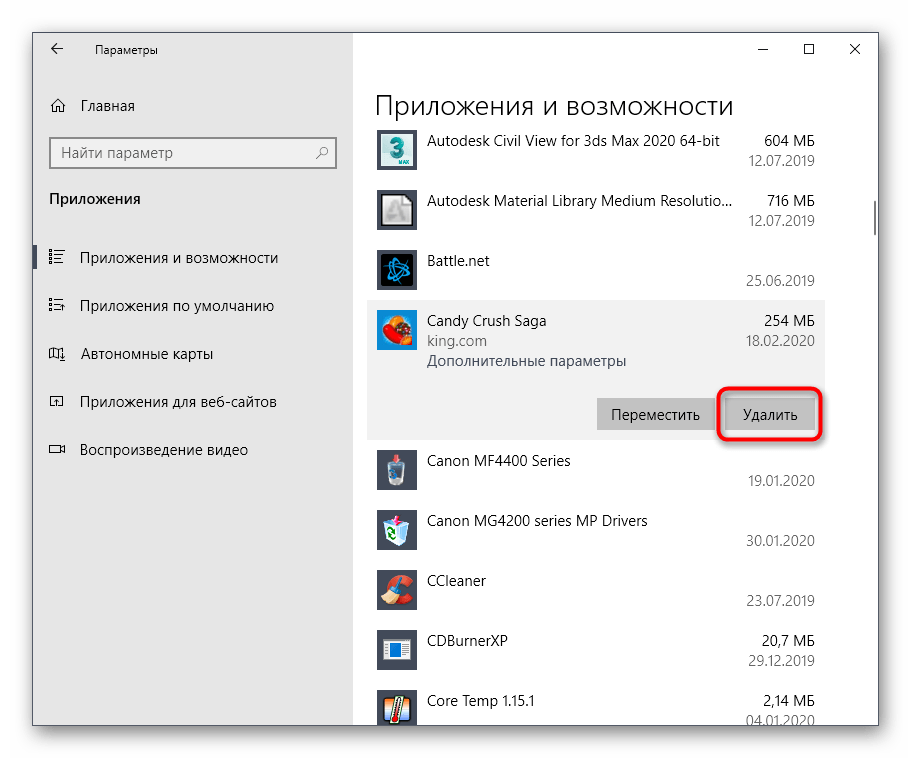Viewport: 911px width, 758px height.
Task: Select the Core Temp thermometer icon
Action: click(x=395, y=708)
